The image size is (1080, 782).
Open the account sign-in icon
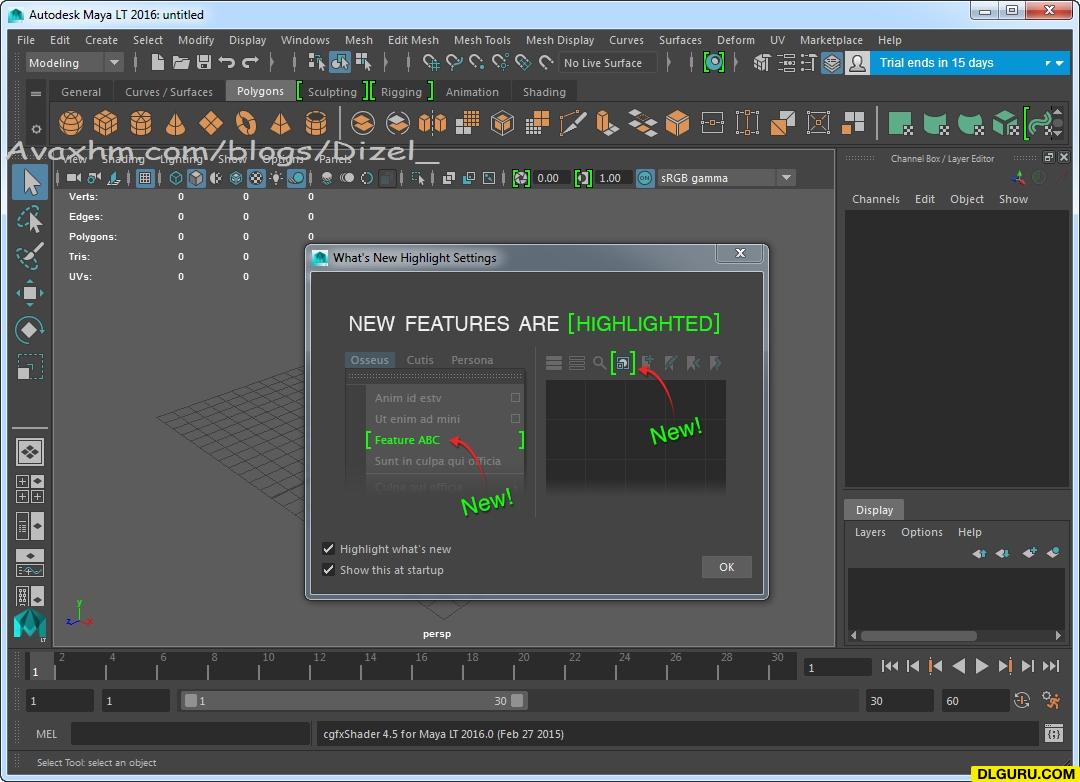857,63
